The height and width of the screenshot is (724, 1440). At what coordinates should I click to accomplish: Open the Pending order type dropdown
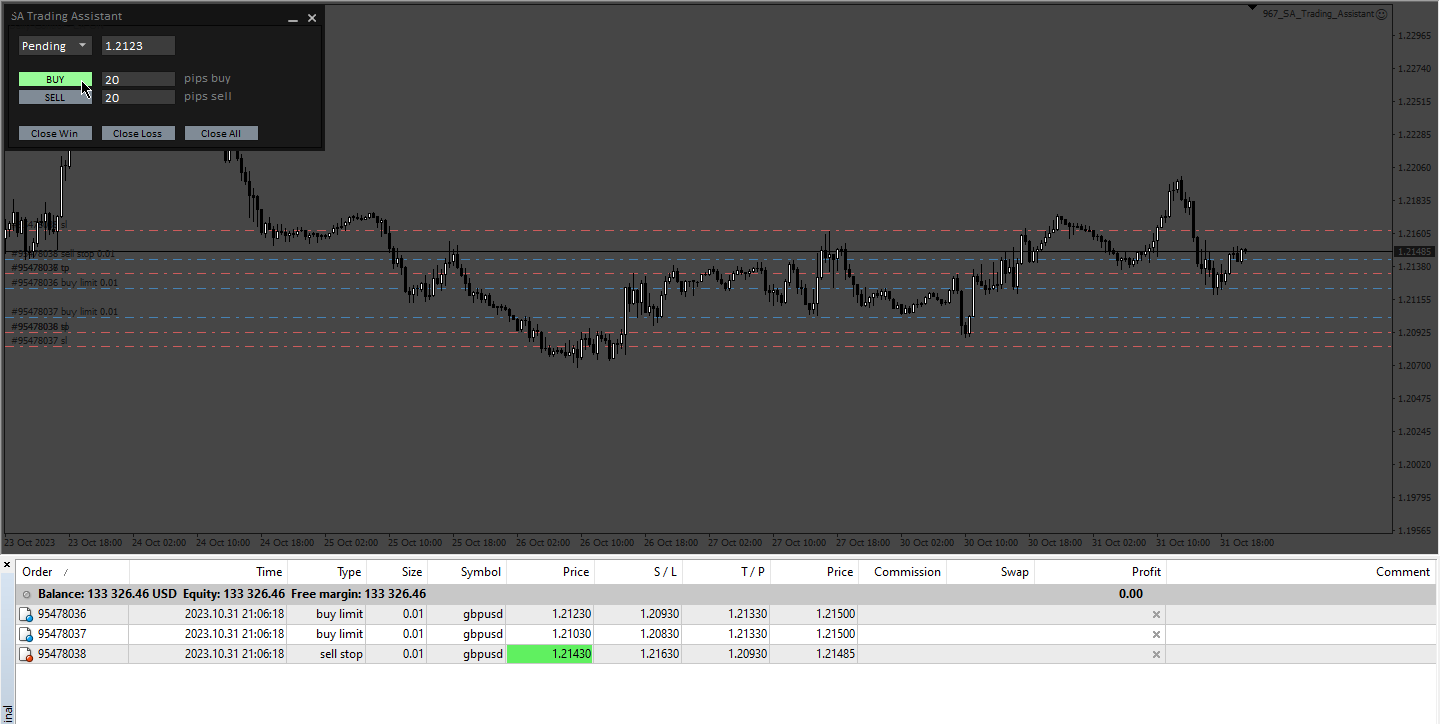pyautogui.click(x=55, y=46)
